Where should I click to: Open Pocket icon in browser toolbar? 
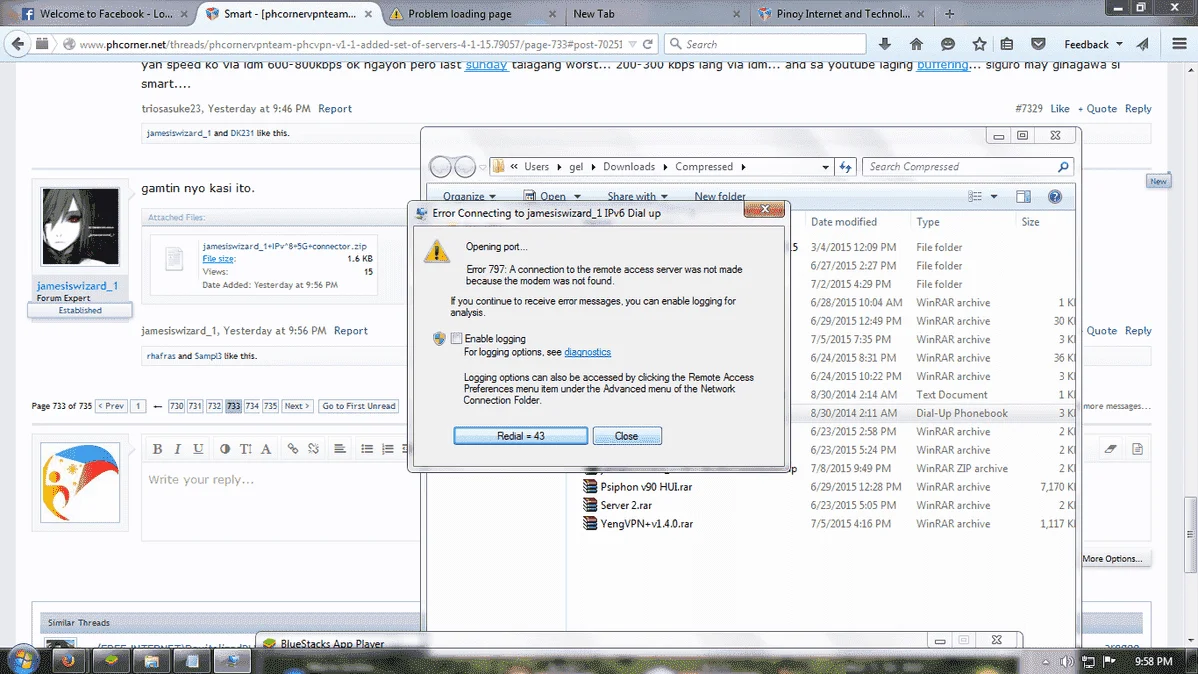click(x=1038, y=44)
